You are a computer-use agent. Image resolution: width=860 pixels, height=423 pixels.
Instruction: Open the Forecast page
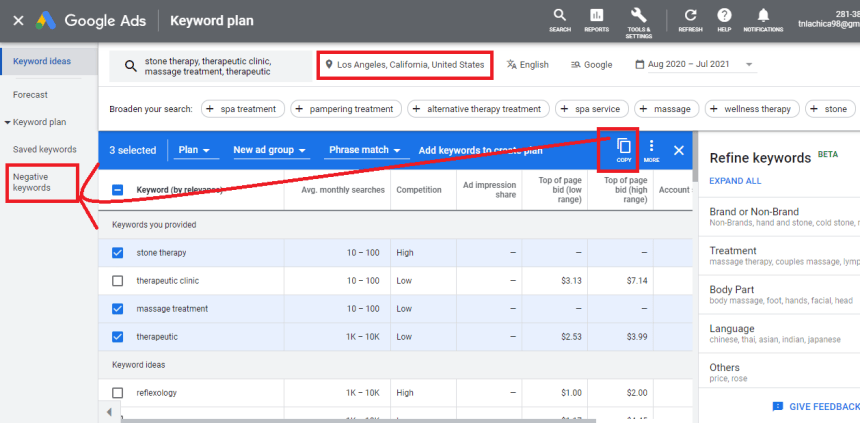[30, 95]
